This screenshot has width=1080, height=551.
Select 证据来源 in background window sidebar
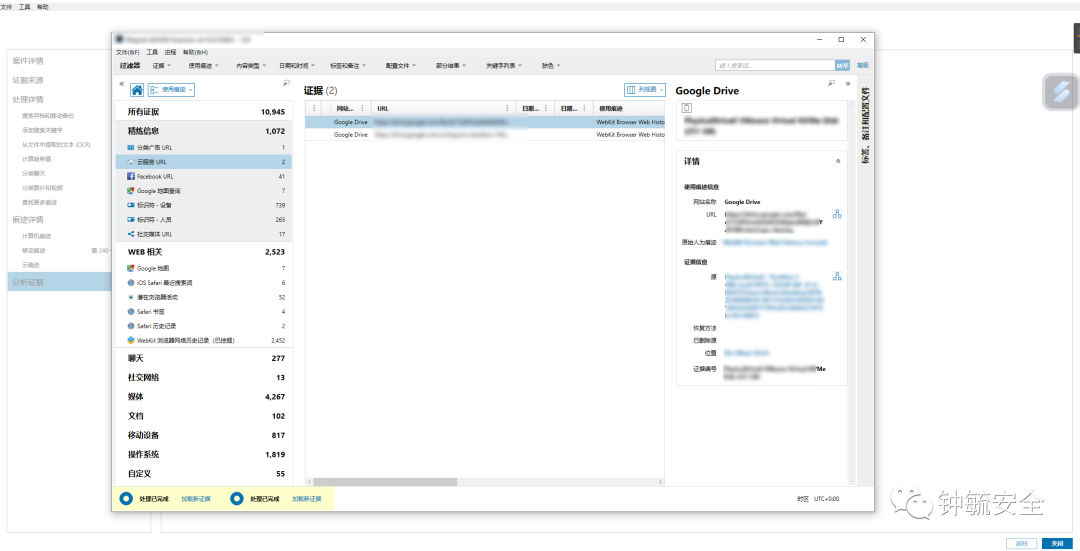coord(28,80)
